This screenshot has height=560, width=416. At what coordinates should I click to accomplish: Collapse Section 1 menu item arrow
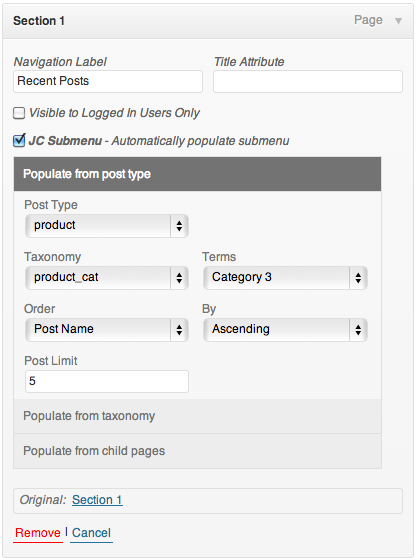click(398, 21)
